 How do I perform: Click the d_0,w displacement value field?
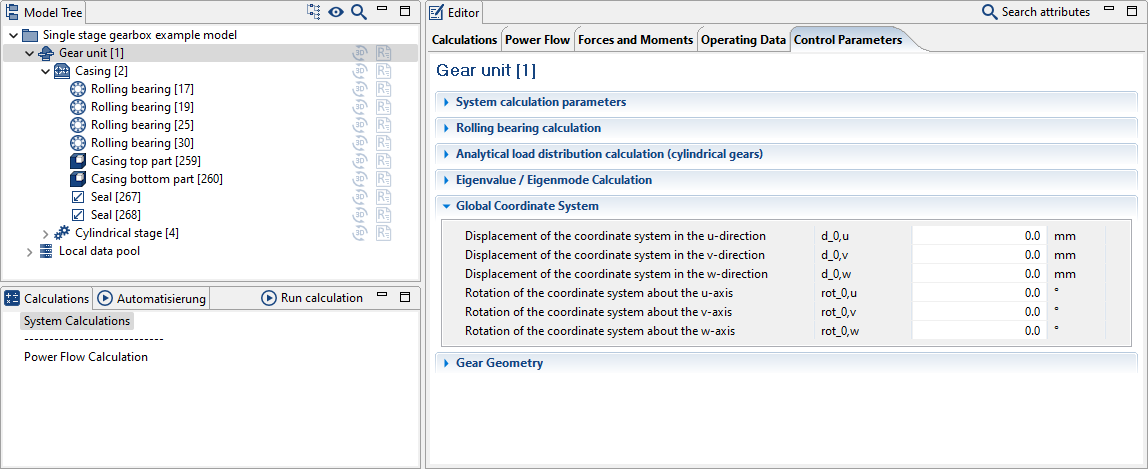(980, 274)
